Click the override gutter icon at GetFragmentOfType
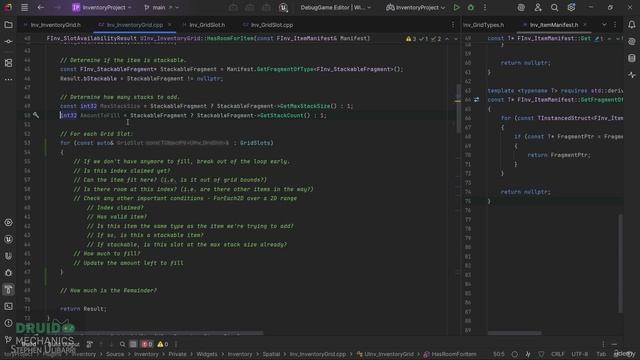The height and width of the screenshot is (360, 640). [477, 100]
